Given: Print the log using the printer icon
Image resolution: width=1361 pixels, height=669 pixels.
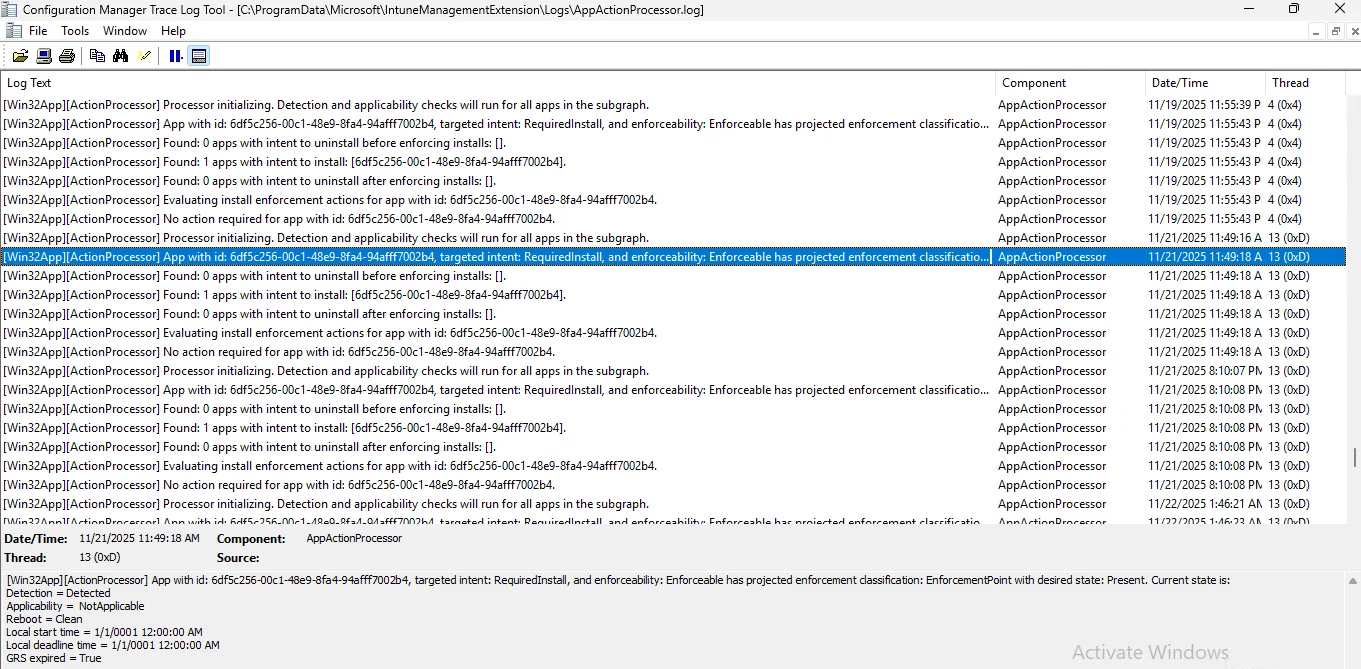Looking at the screenshot, I should tap(67, 56).
